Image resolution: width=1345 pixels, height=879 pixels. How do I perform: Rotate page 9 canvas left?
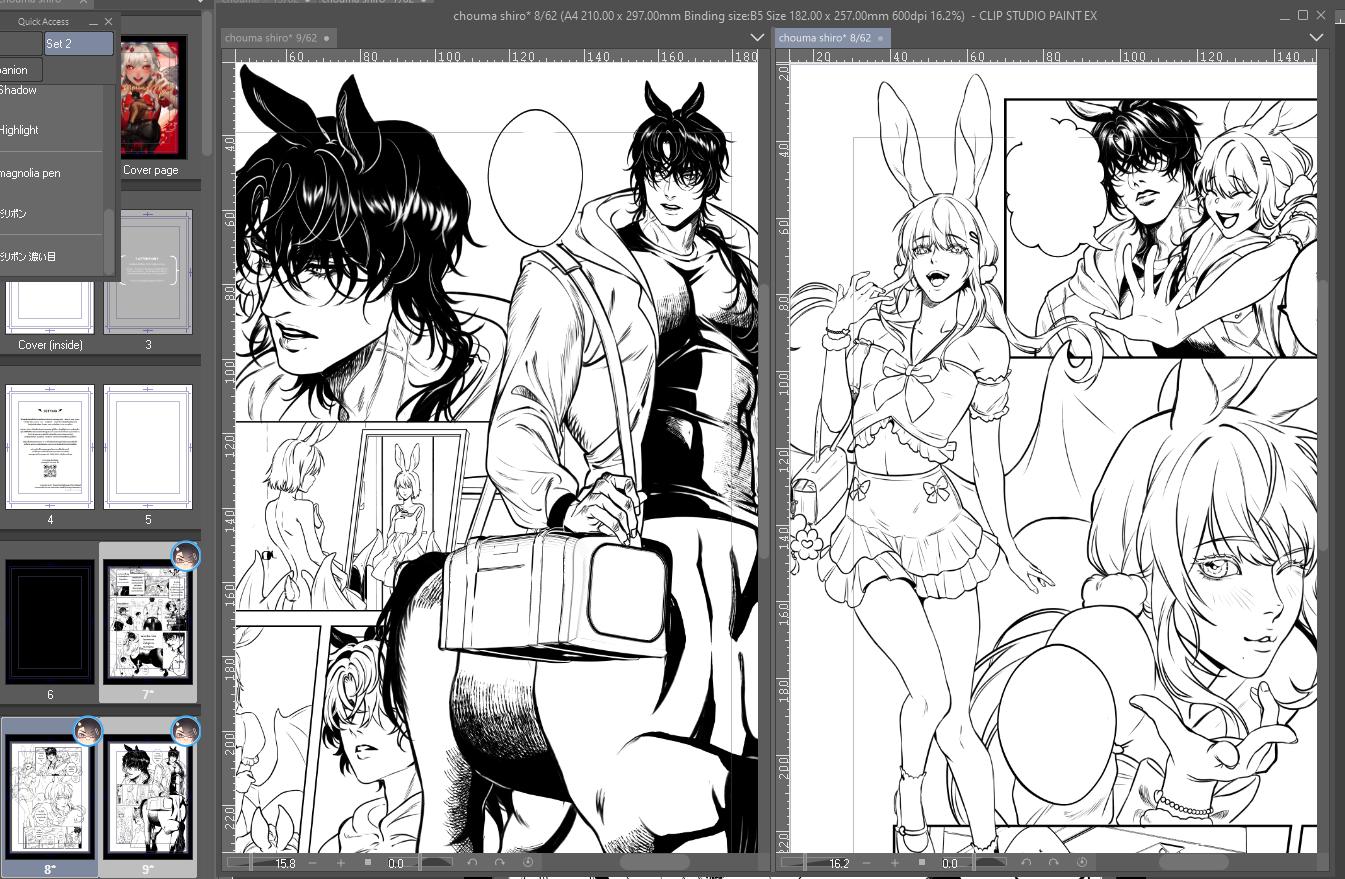(472, 862)
